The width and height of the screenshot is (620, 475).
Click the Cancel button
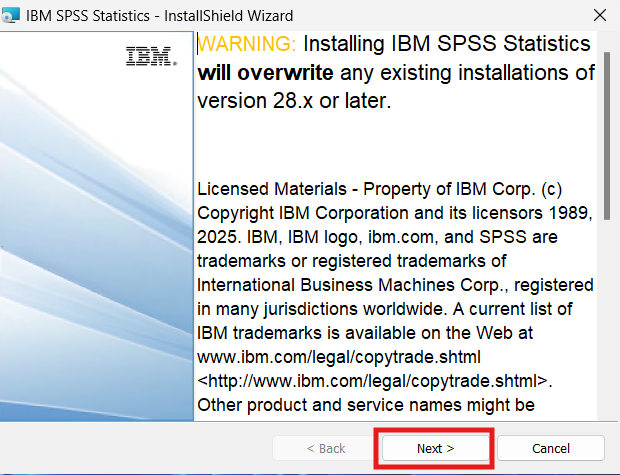point(551,448)
